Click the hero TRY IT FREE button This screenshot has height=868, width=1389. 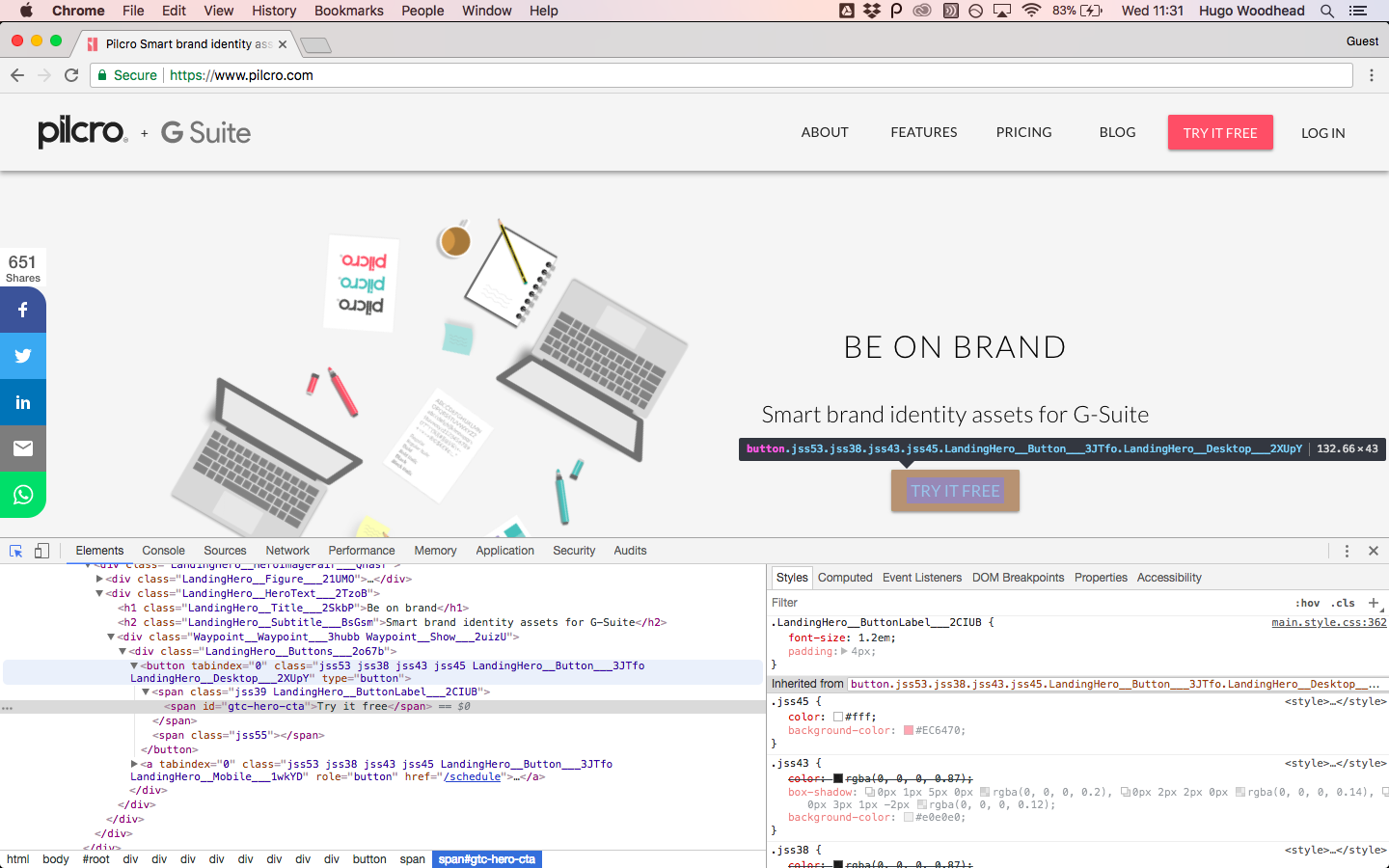(955, 491)
